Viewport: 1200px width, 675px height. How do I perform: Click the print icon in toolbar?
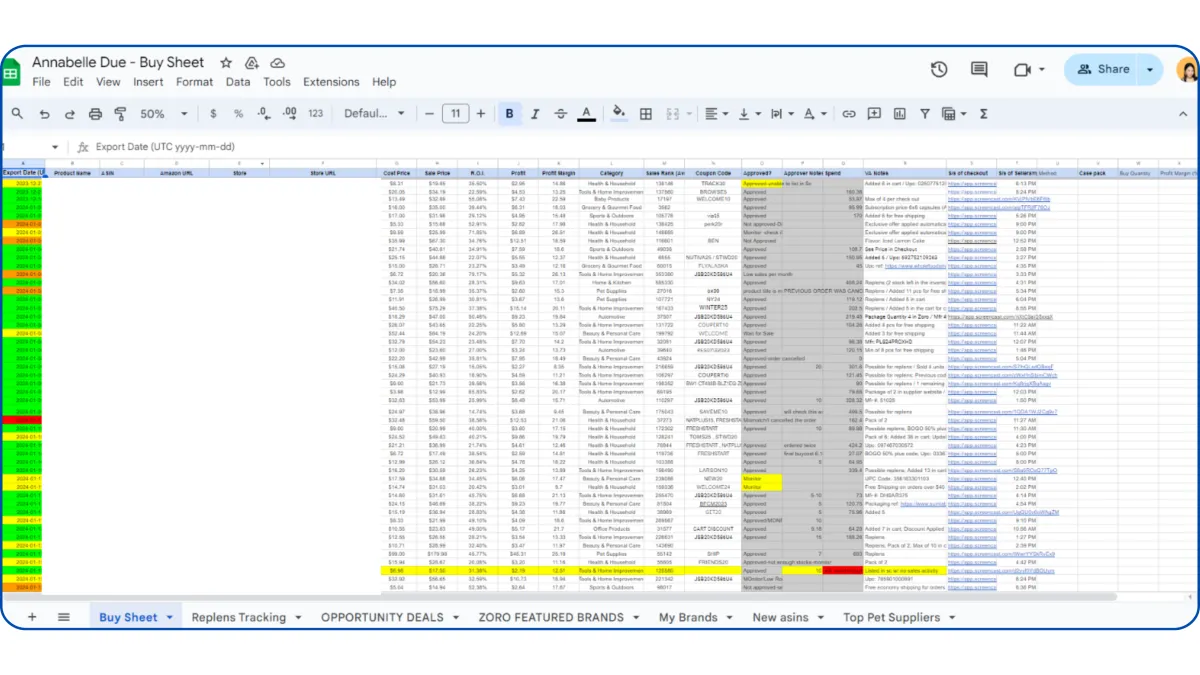coord(96,114)
